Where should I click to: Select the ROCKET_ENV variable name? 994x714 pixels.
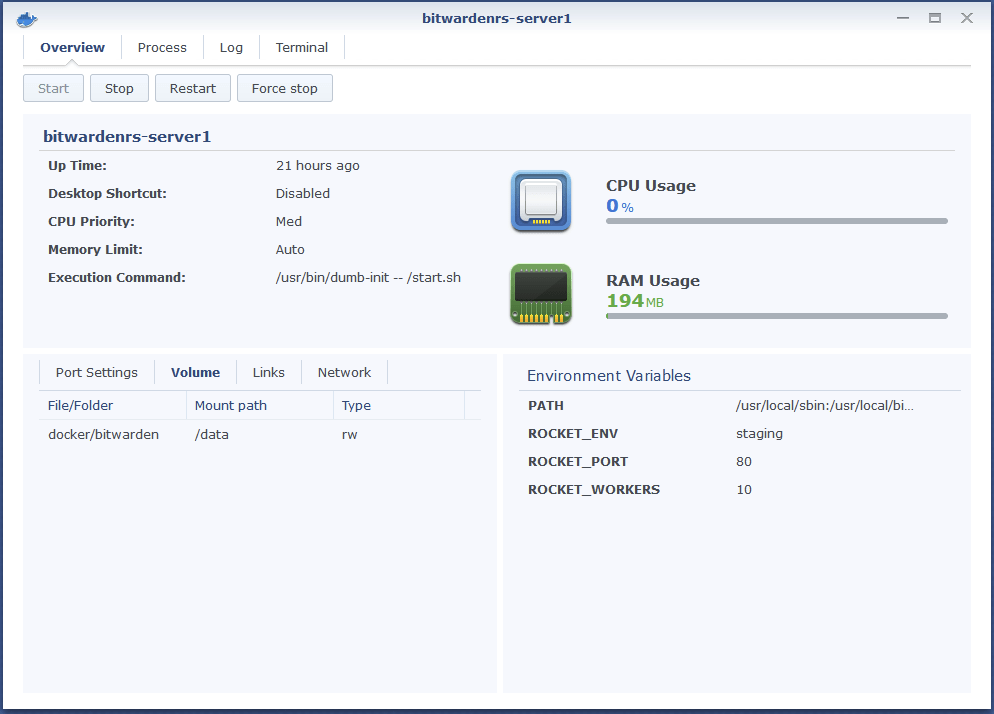pos(573,434)
